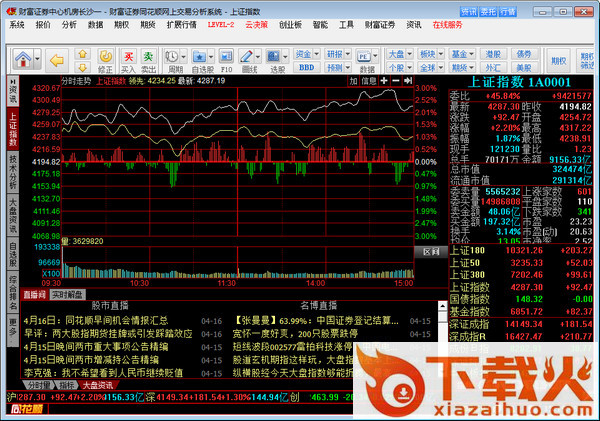600x421 pixels.
Task: Click the yellow down arrow icon
Action: coord(83,68)
